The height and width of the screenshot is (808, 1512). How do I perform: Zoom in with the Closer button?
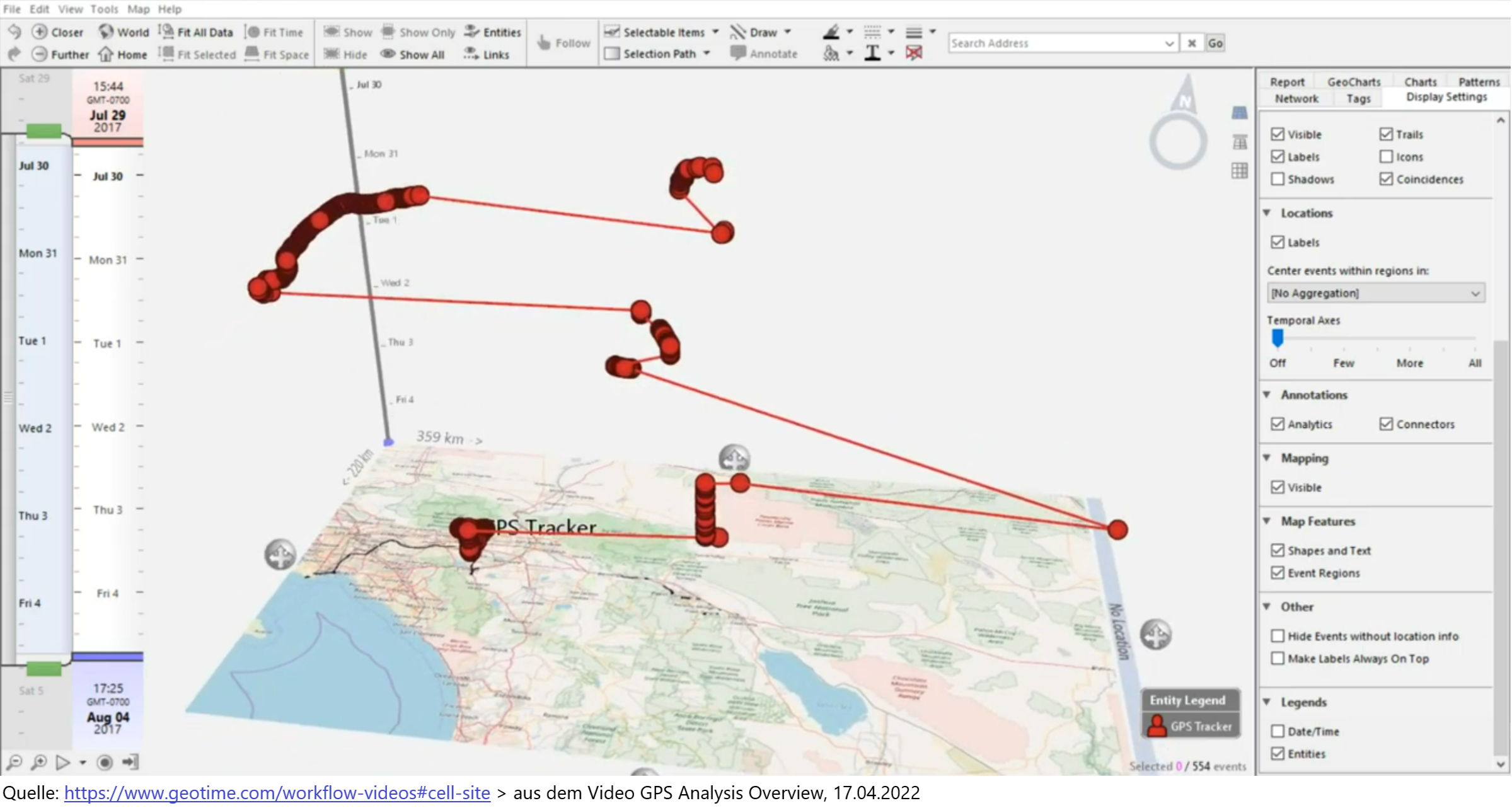tap(57, 32)
